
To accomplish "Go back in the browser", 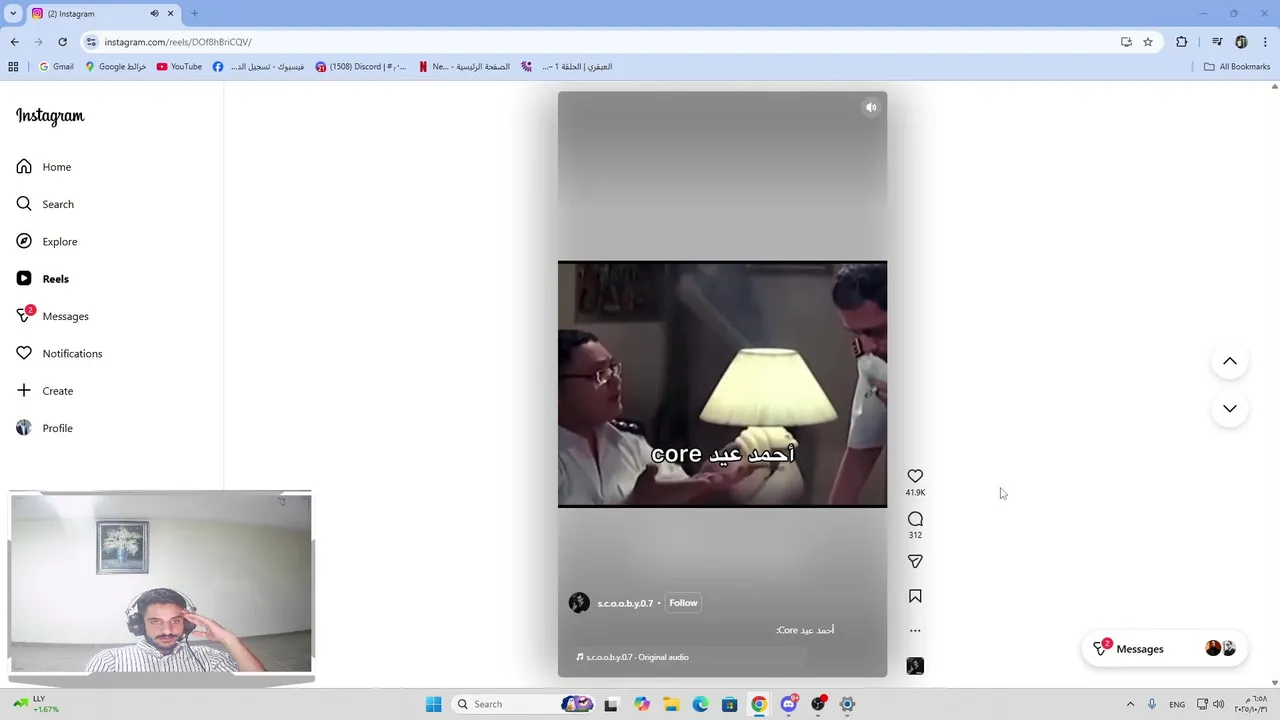I will click(x=14, y=42).
